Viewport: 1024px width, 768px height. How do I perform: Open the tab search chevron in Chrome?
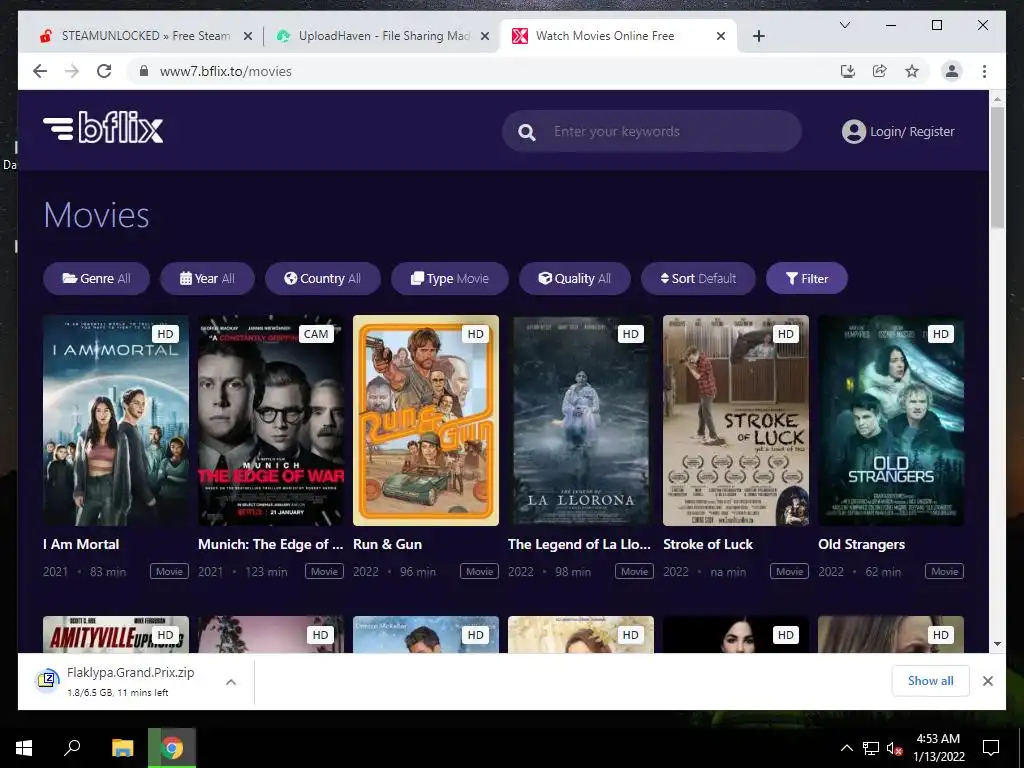(x=844, y=25)
